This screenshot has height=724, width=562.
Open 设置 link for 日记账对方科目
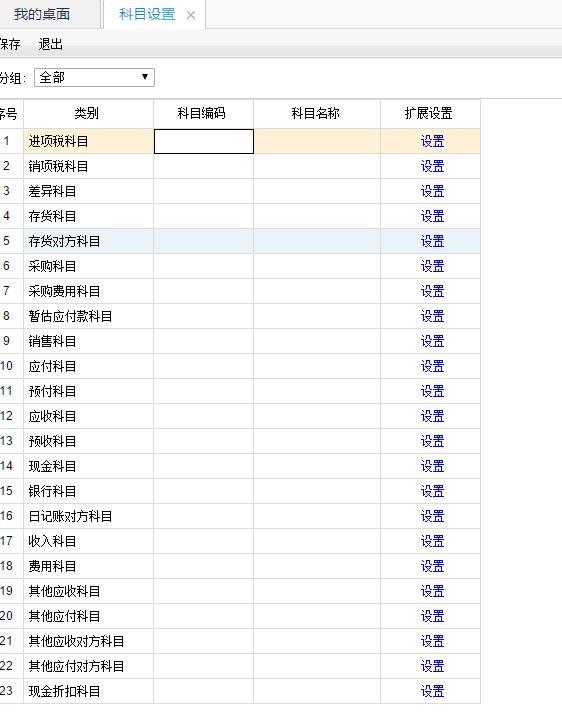point(432,516)
